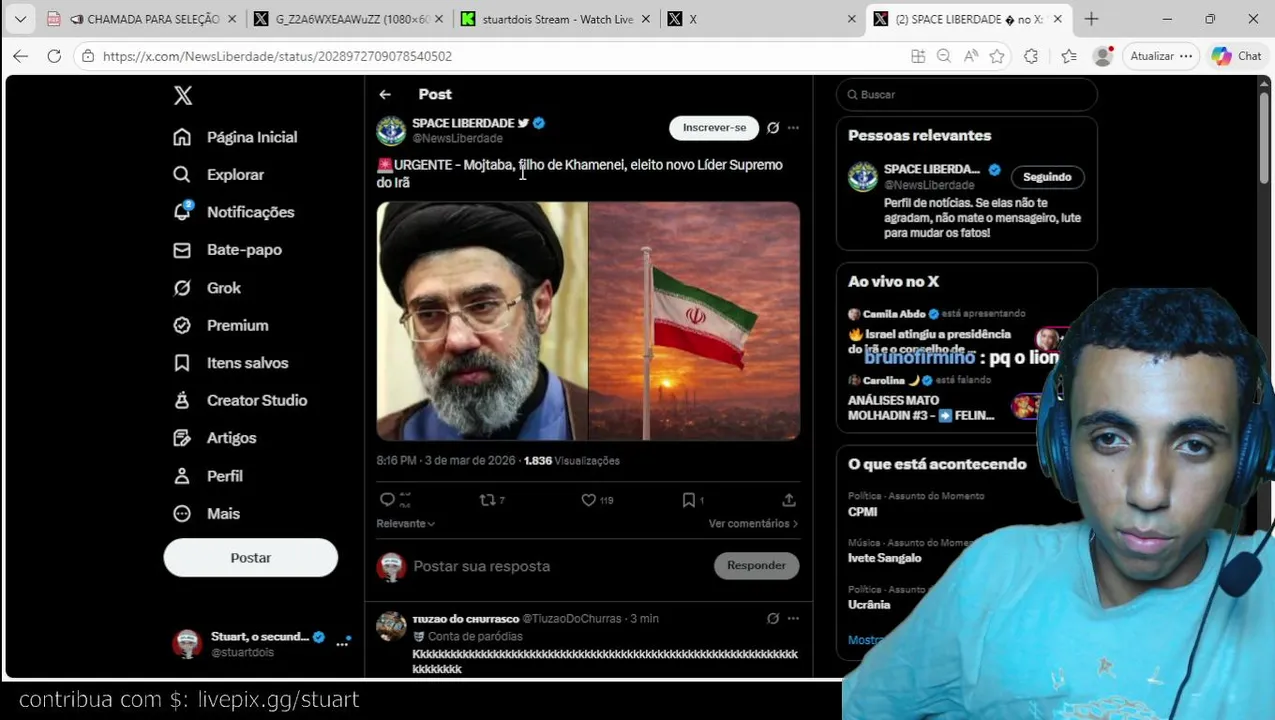Screen dimensions: 1275x720
Task: Click the browser address bar URL
Action: 277,56
